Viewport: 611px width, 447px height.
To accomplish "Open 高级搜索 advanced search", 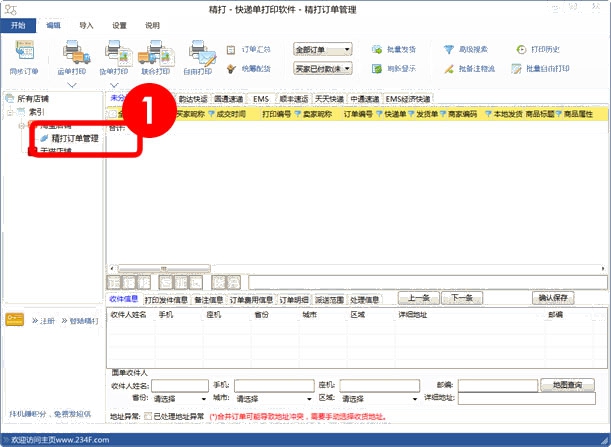I will [467, 48].
